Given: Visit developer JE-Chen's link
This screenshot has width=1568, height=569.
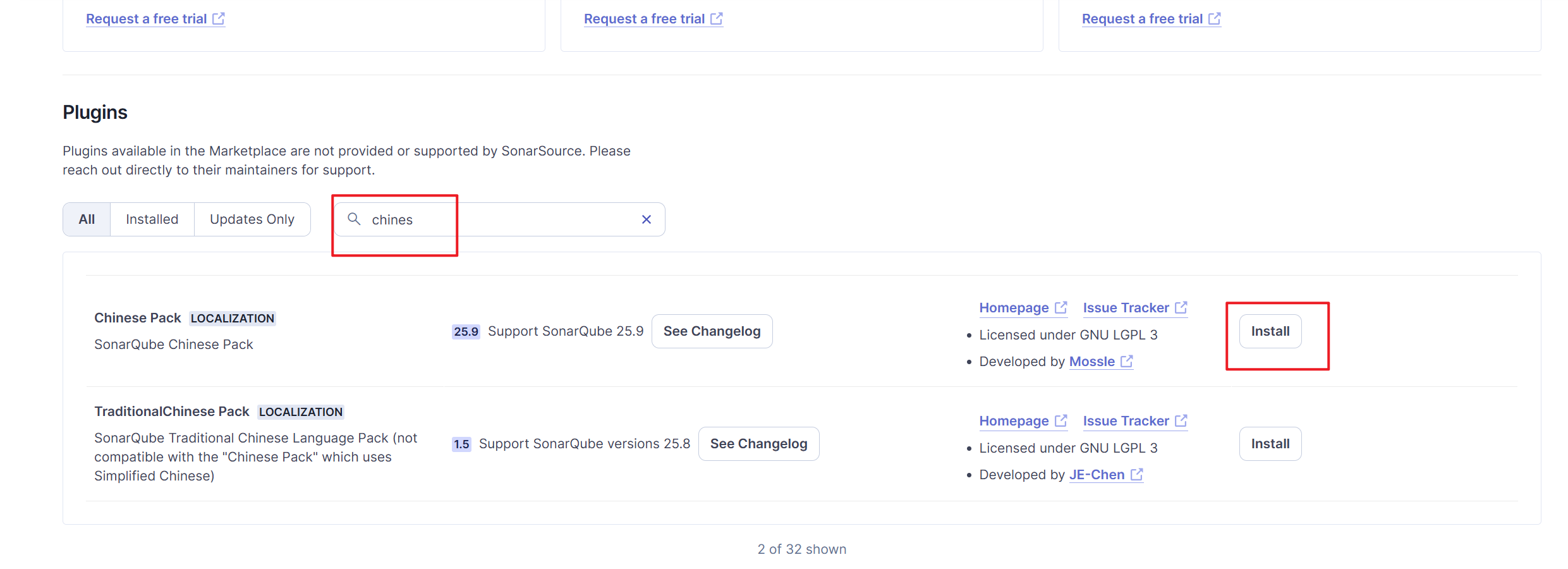Looking at the screenshot, I should [1106, 475].
